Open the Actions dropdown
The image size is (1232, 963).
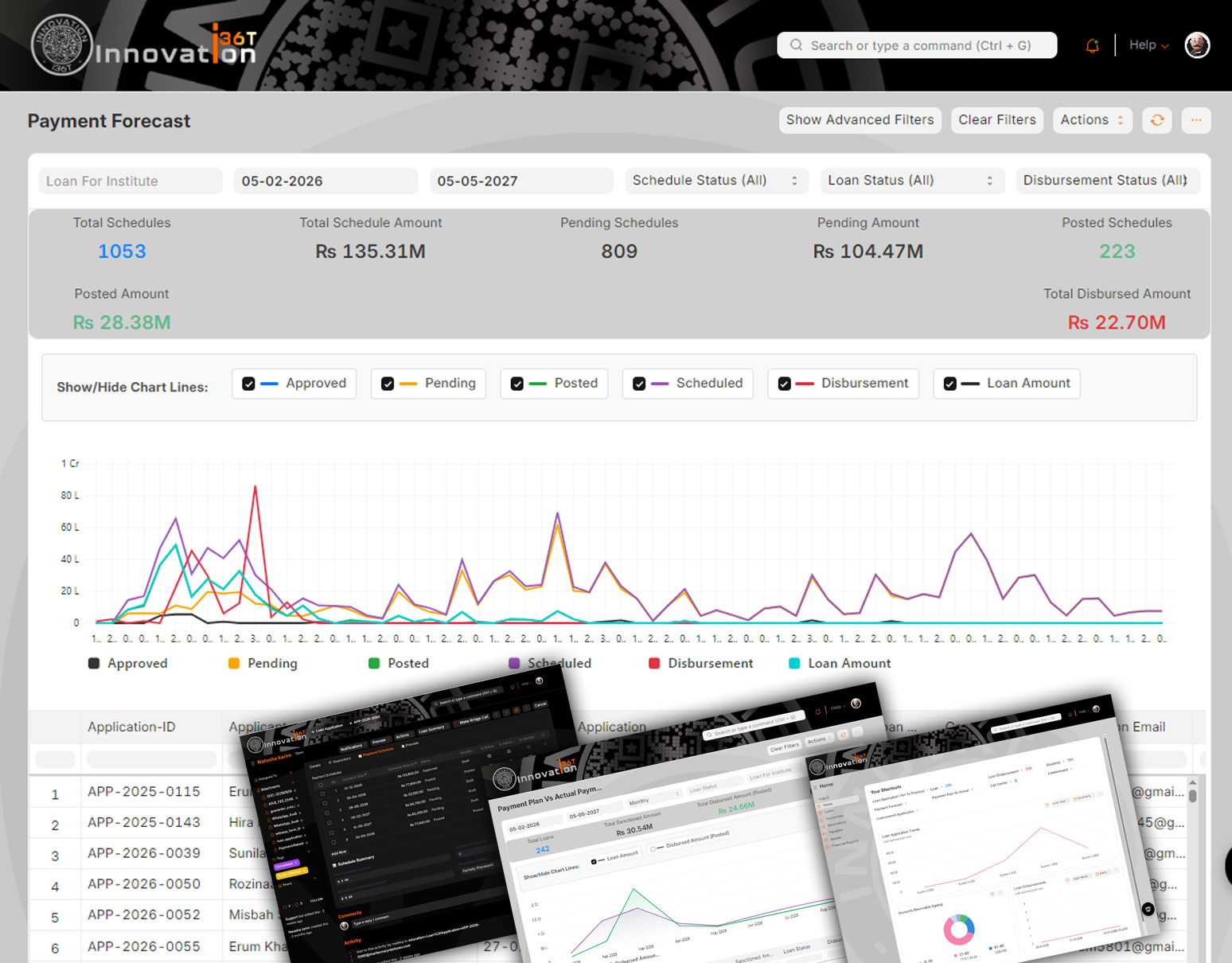coord(1092,120)
